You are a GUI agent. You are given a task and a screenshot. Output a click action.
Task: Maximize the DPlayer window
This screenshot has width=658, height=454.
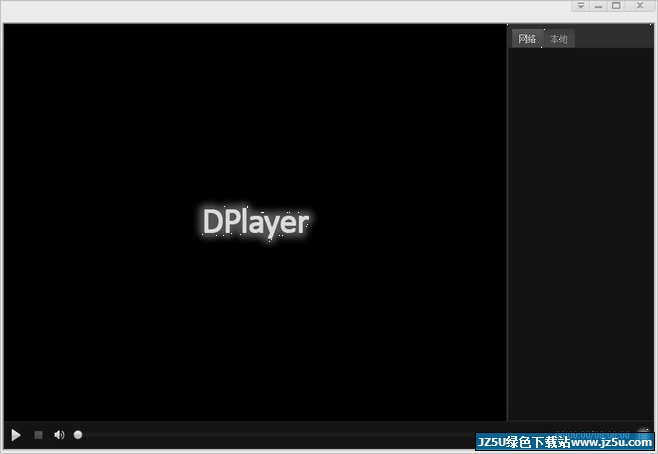pos(616,6)
